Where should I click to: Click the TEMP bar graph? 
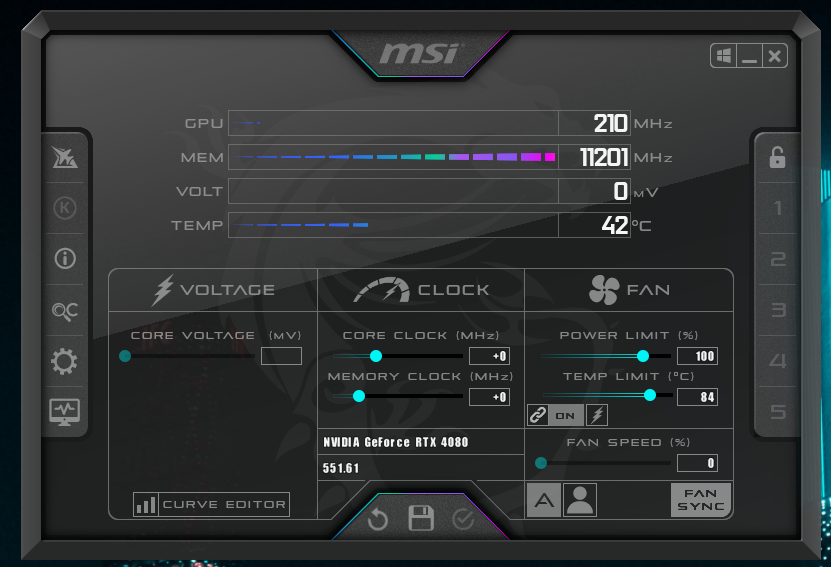pyautogui.click(x=393, y=225)
